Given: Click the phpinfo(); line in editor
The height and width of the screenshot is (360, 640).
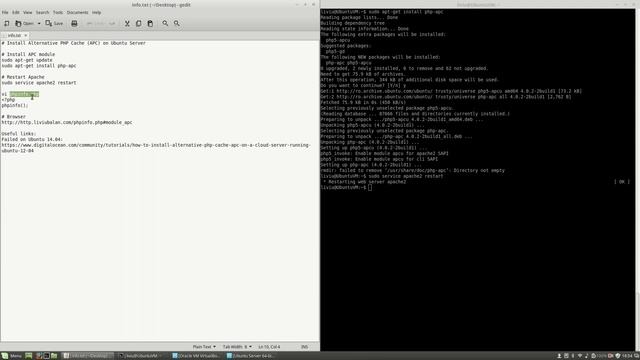Looking at the screenshot, I should point(15,105).
